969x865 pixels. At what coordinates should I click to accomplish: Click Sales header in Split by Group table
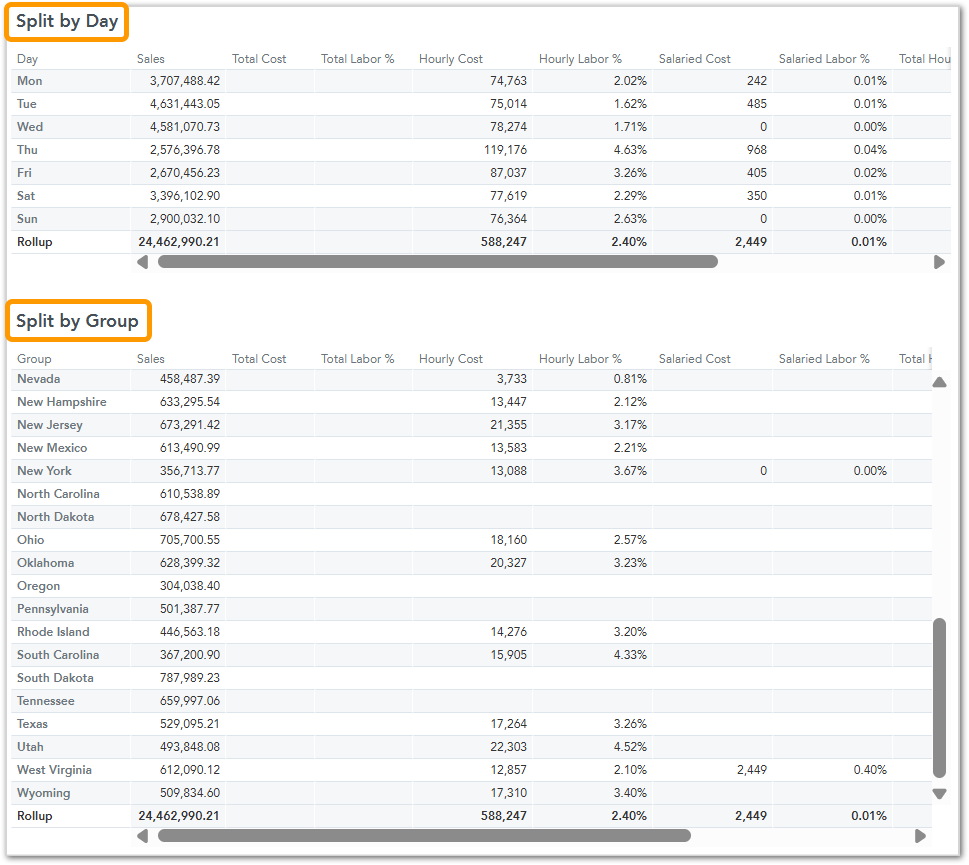pos(151,359)
